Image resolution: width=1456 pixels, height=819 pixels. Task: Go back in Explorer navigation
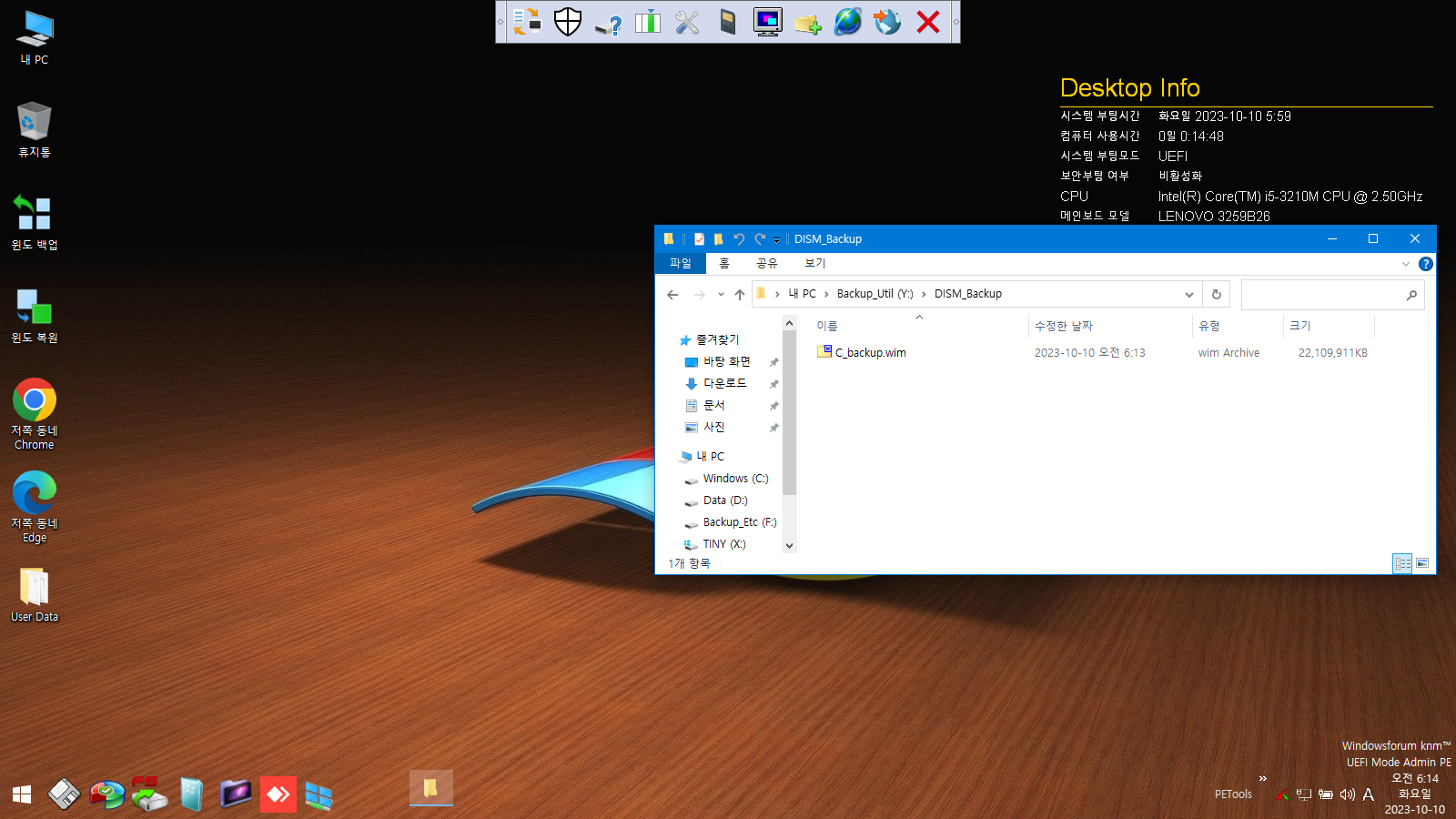pos(672,294)
